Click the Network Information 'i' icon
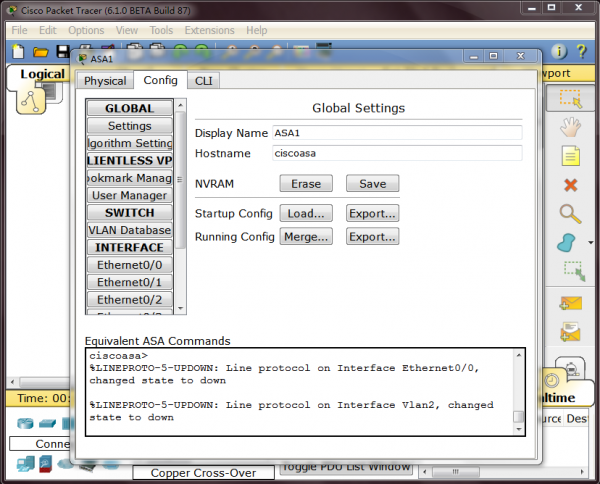The height and width of the screenshot is (484, 600). (559, 51)
